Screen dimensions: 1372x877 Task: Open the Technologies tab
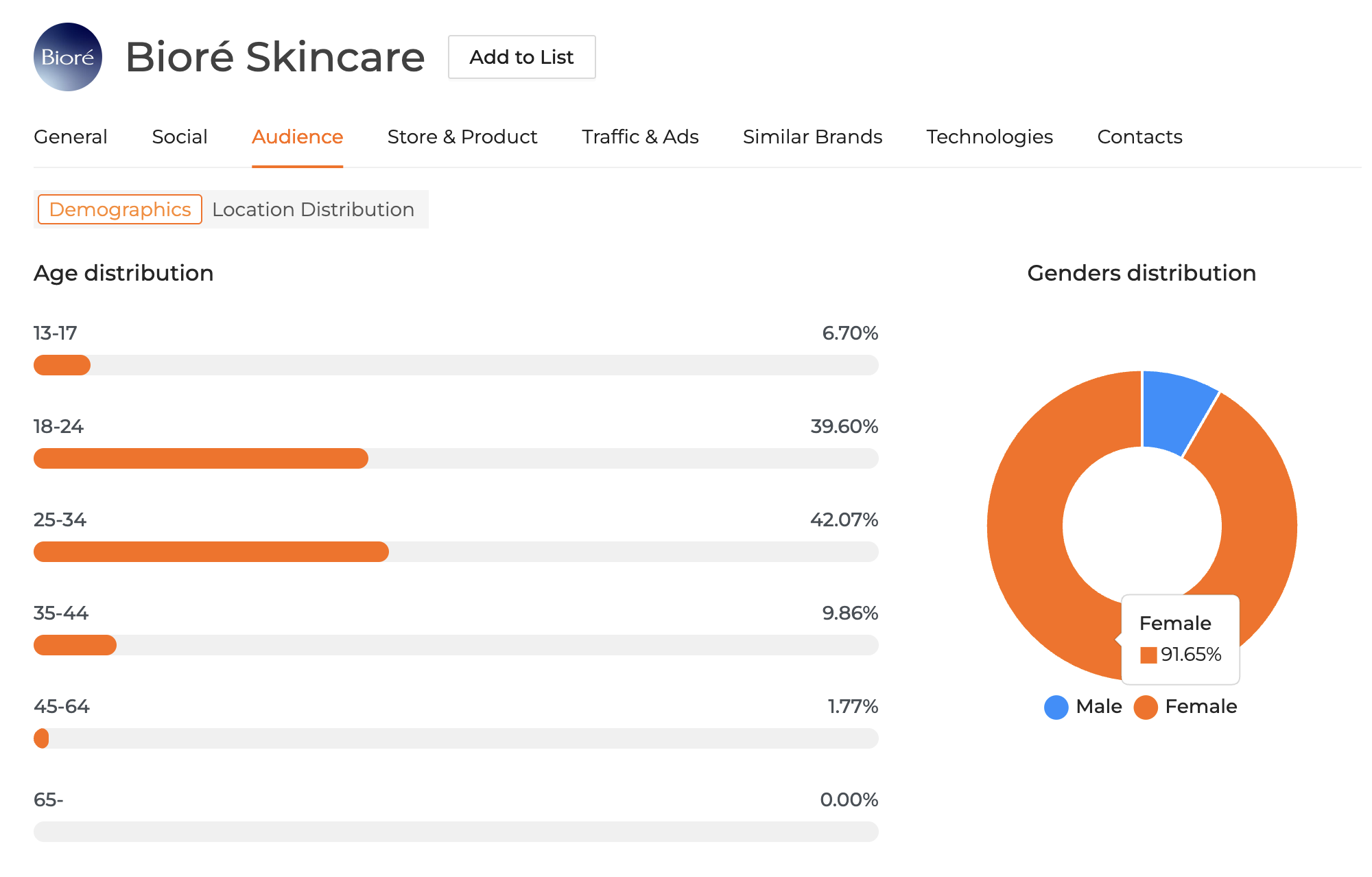point(989,137)
